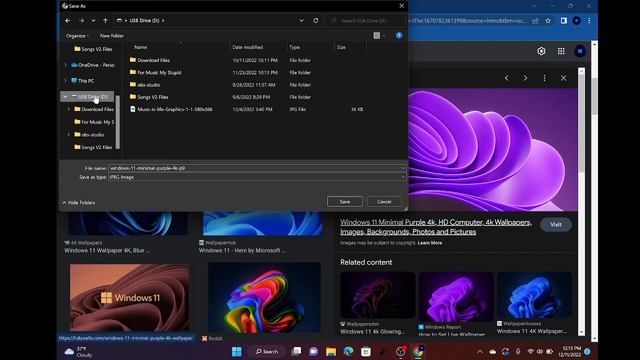Open the address bar previous locations dropdown
The image size is (640, 360).
pos(301,20)
